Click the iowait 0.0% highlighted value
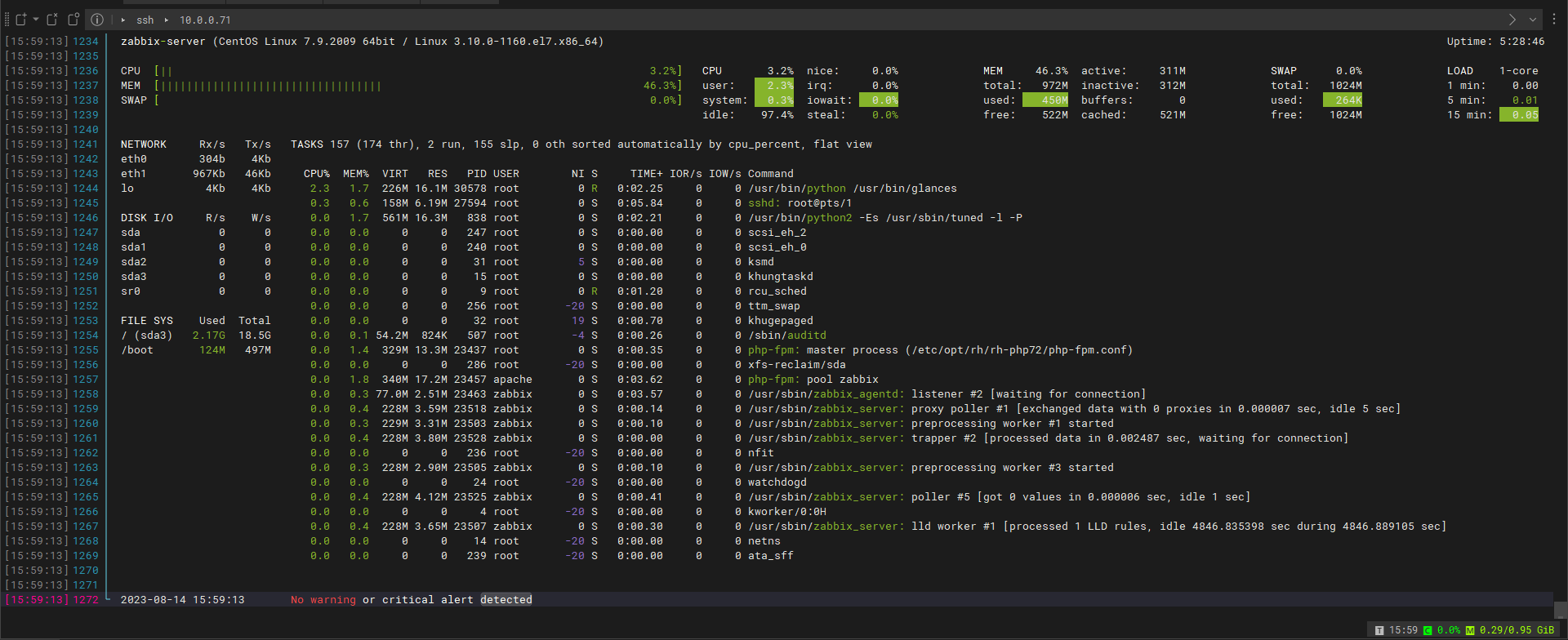This screenshot has width=1568, height=640. (879, 100)
